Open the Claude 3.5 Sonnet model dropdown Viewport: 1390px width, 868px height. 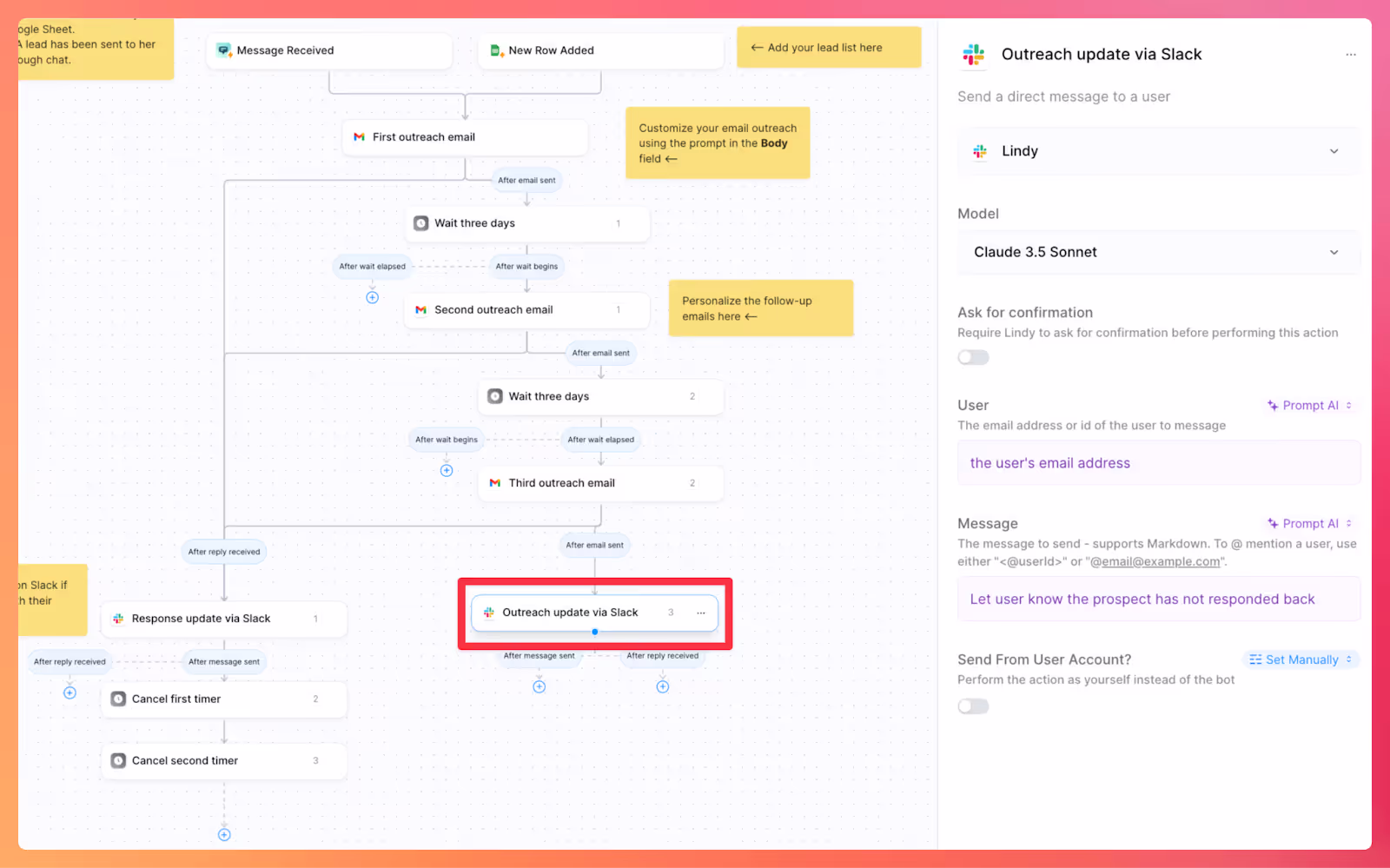point(1159,252)
